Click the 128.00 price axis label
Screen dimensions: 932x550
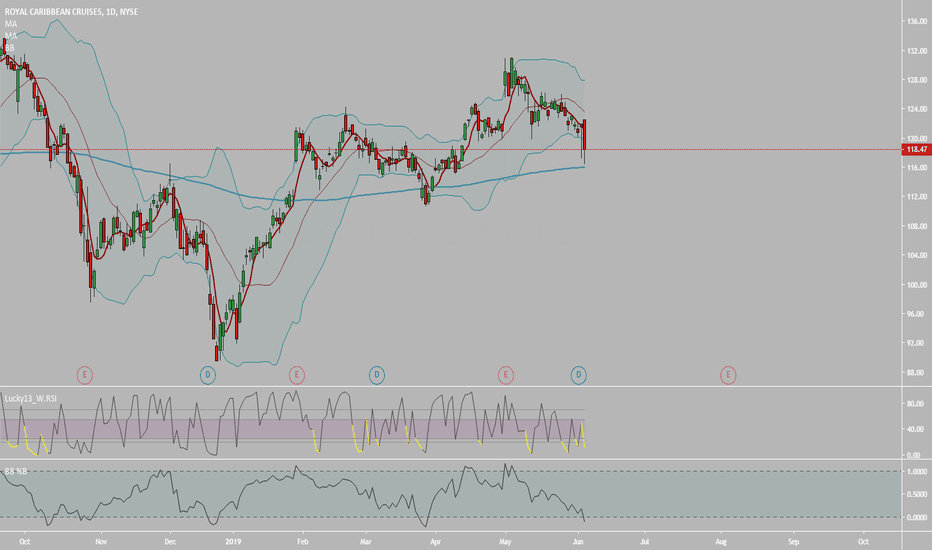click(917, 80)
